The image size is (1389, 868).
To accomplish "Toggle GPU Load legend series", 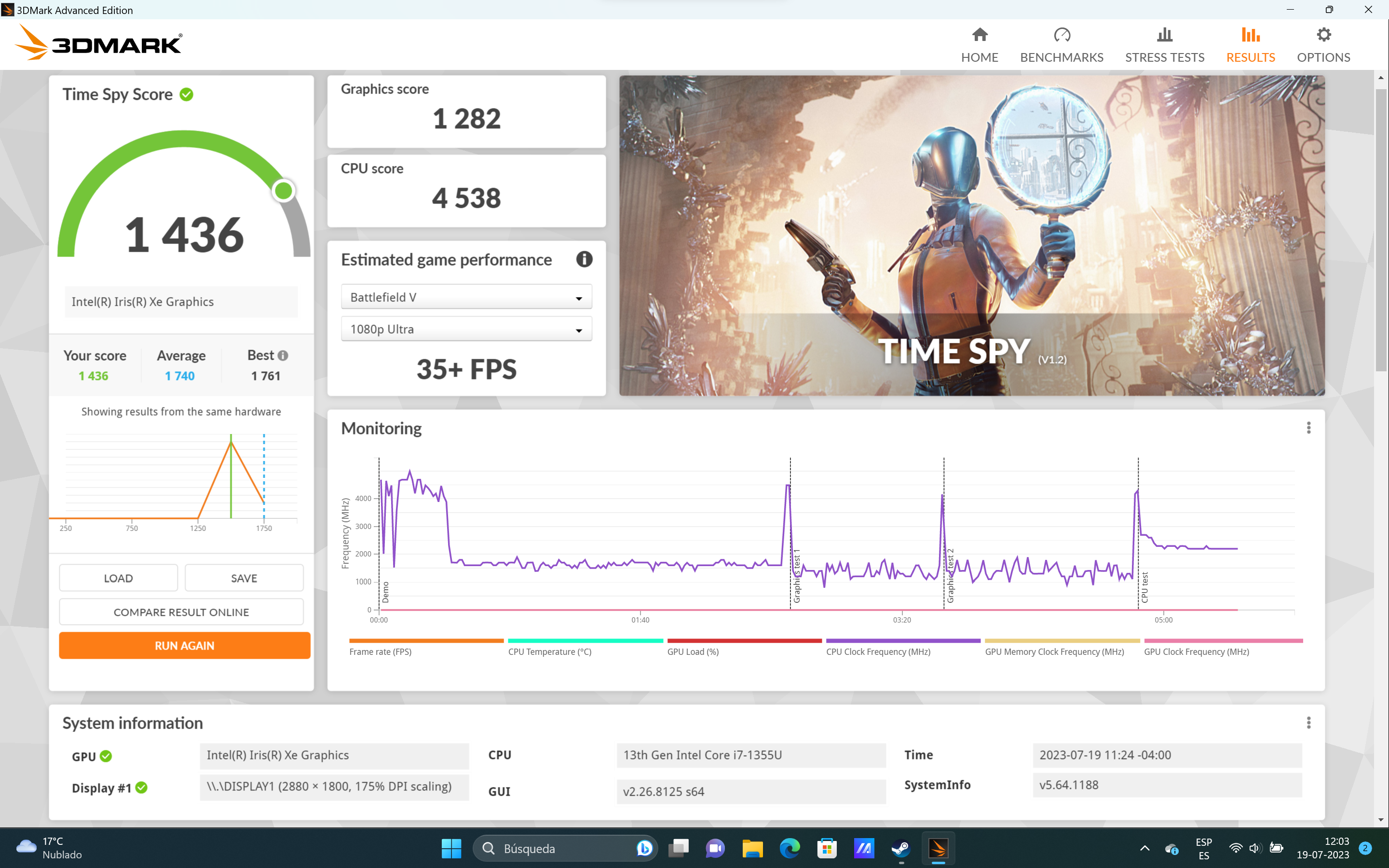I will [692, 651].
